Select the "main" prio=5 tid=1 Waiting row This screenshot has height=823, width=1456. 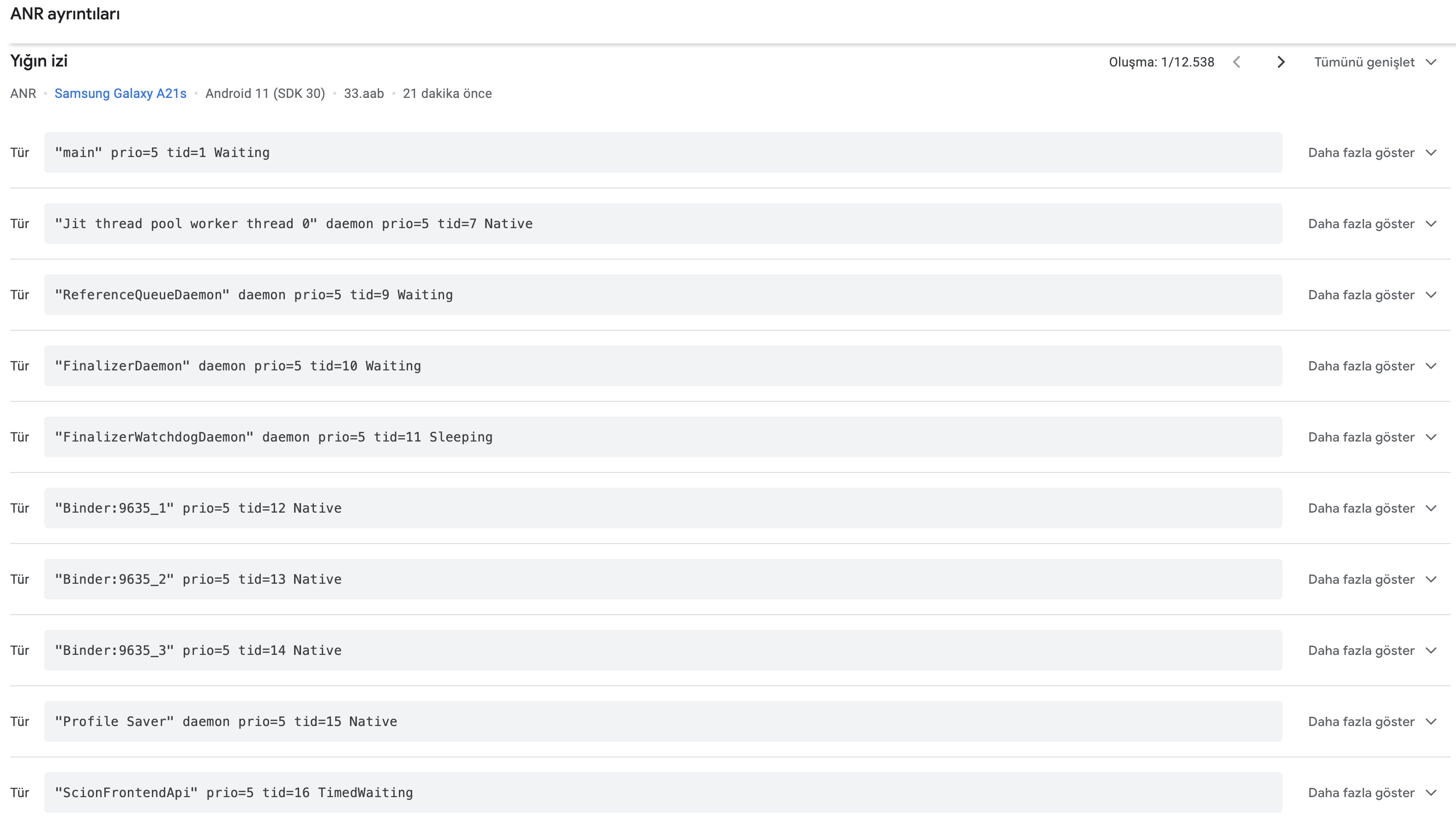663,153
